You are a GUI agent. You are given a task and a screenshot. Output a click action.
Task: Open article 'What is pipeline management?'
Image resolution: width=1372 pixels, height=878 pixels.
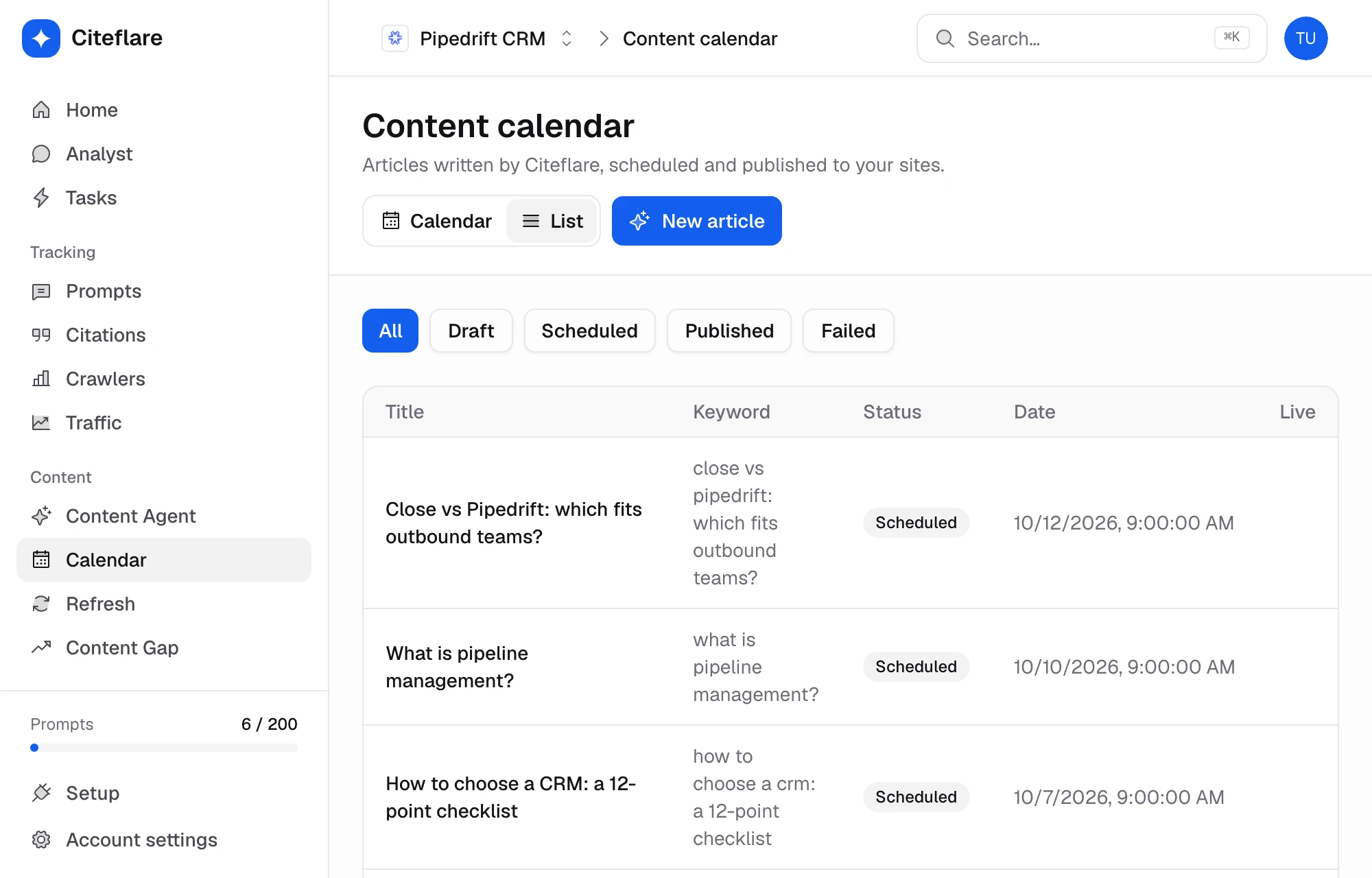tap(457, 667)
